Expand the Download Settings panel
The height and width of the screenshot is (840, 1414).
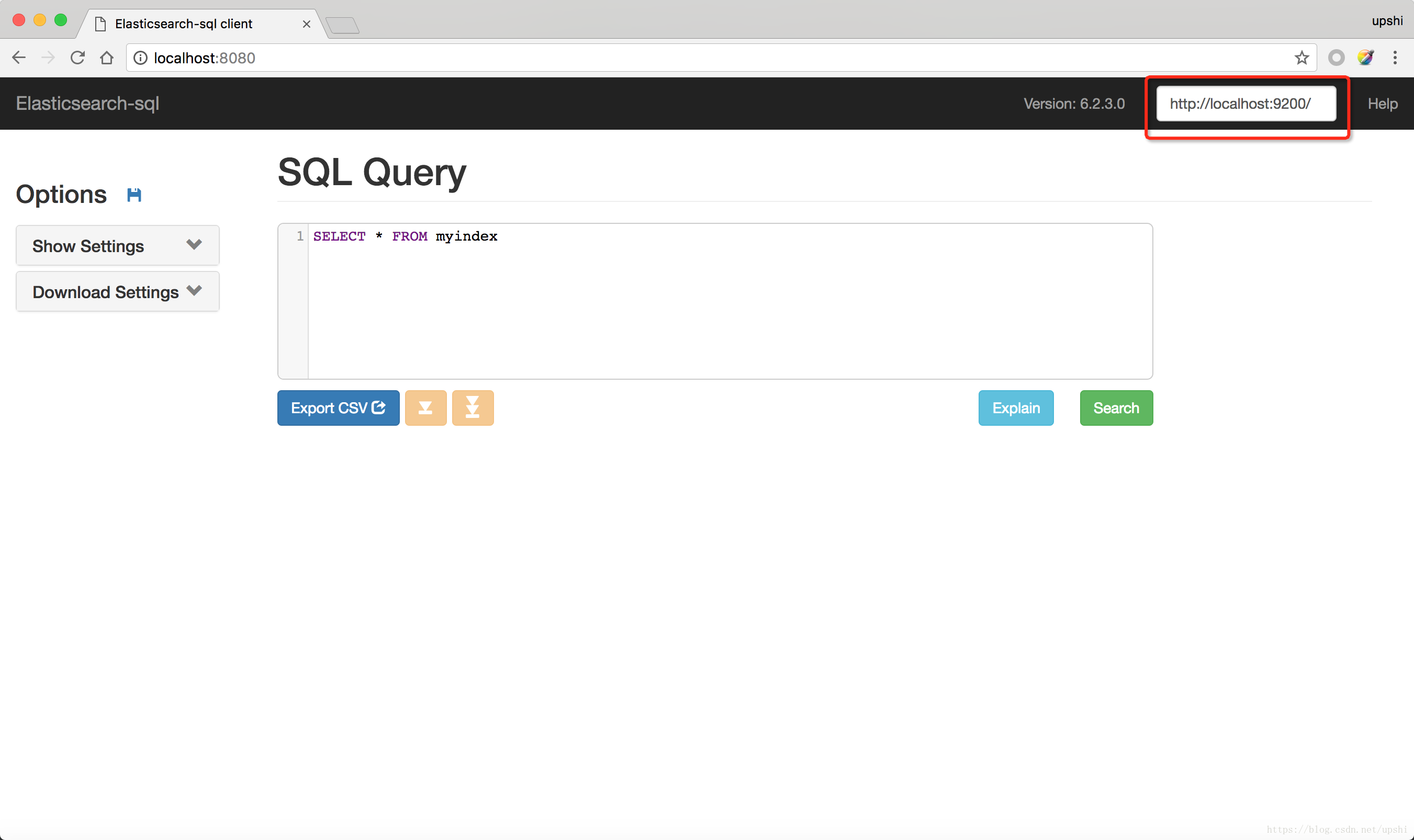click(x=118, y=291)
